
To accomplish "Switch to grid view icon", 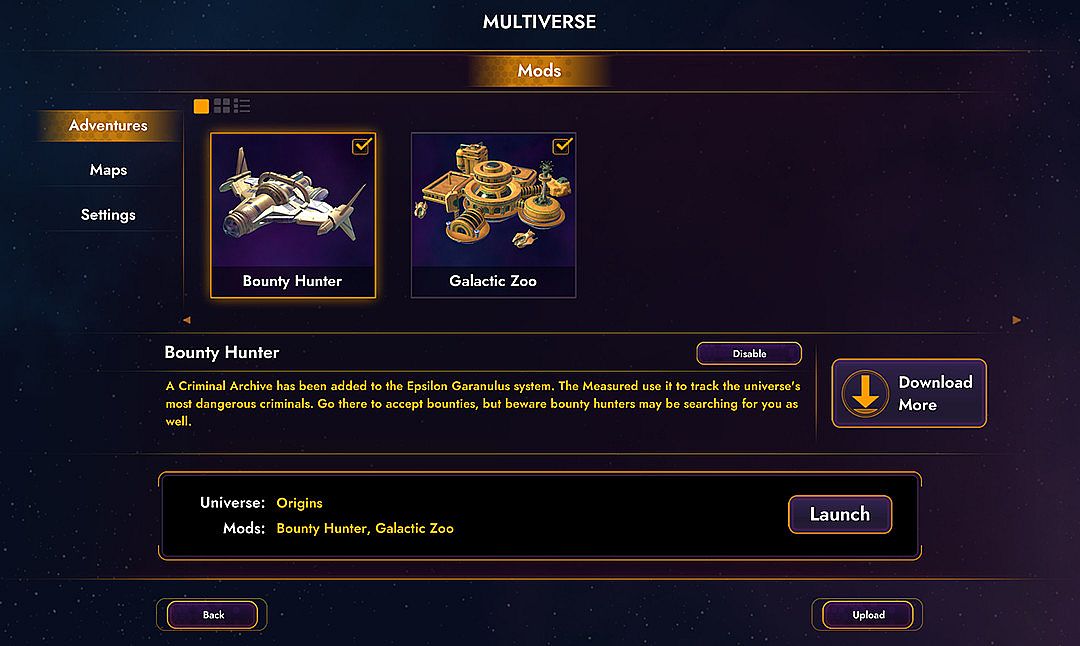I will coord(222,105).
